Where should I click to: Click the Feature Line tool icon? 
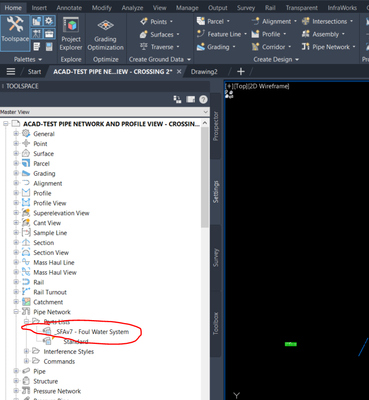click(201, 34)
